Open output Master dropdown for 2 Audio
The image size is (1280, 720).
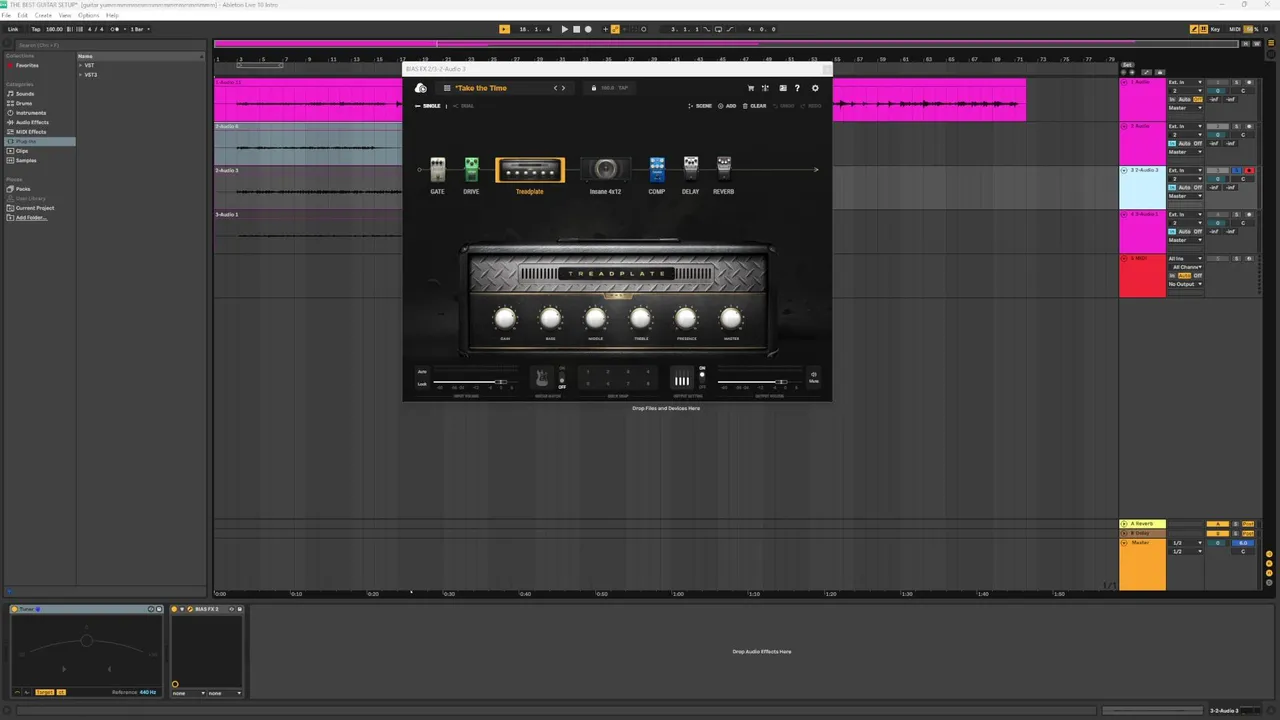click(x=1185, y=152)
